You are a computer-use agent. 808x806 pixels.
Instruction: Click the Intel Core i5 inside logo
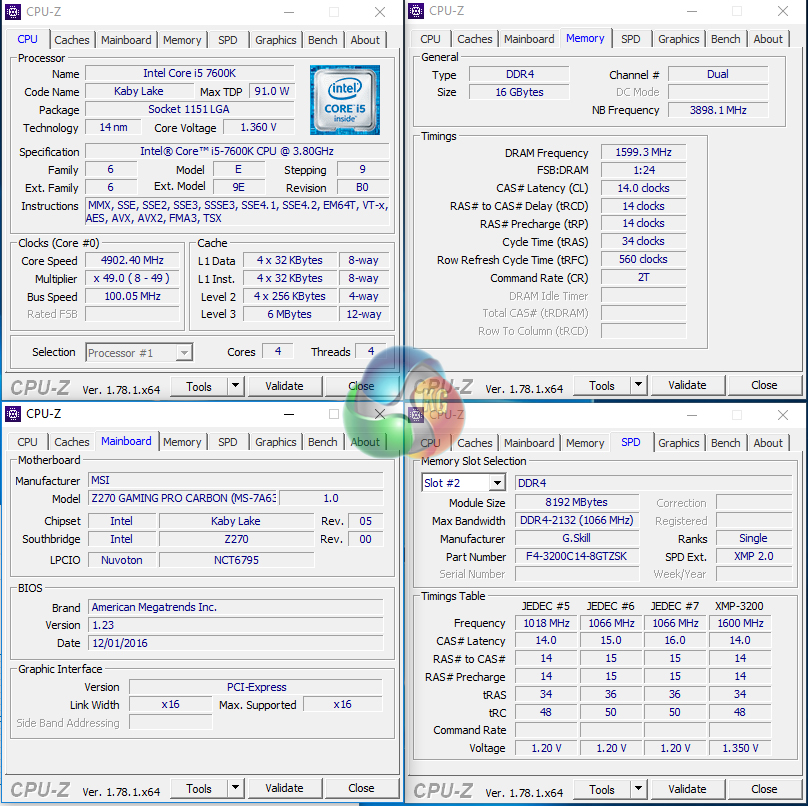tap(344, 100)
